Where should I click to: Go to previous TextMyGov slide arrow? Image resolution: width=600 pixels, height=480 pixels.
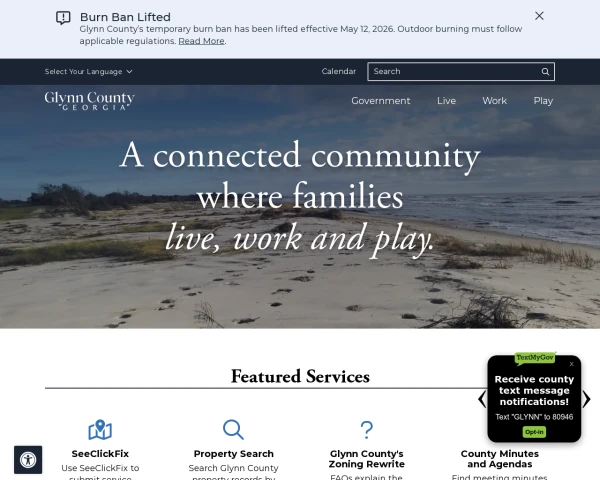[482, 399]
